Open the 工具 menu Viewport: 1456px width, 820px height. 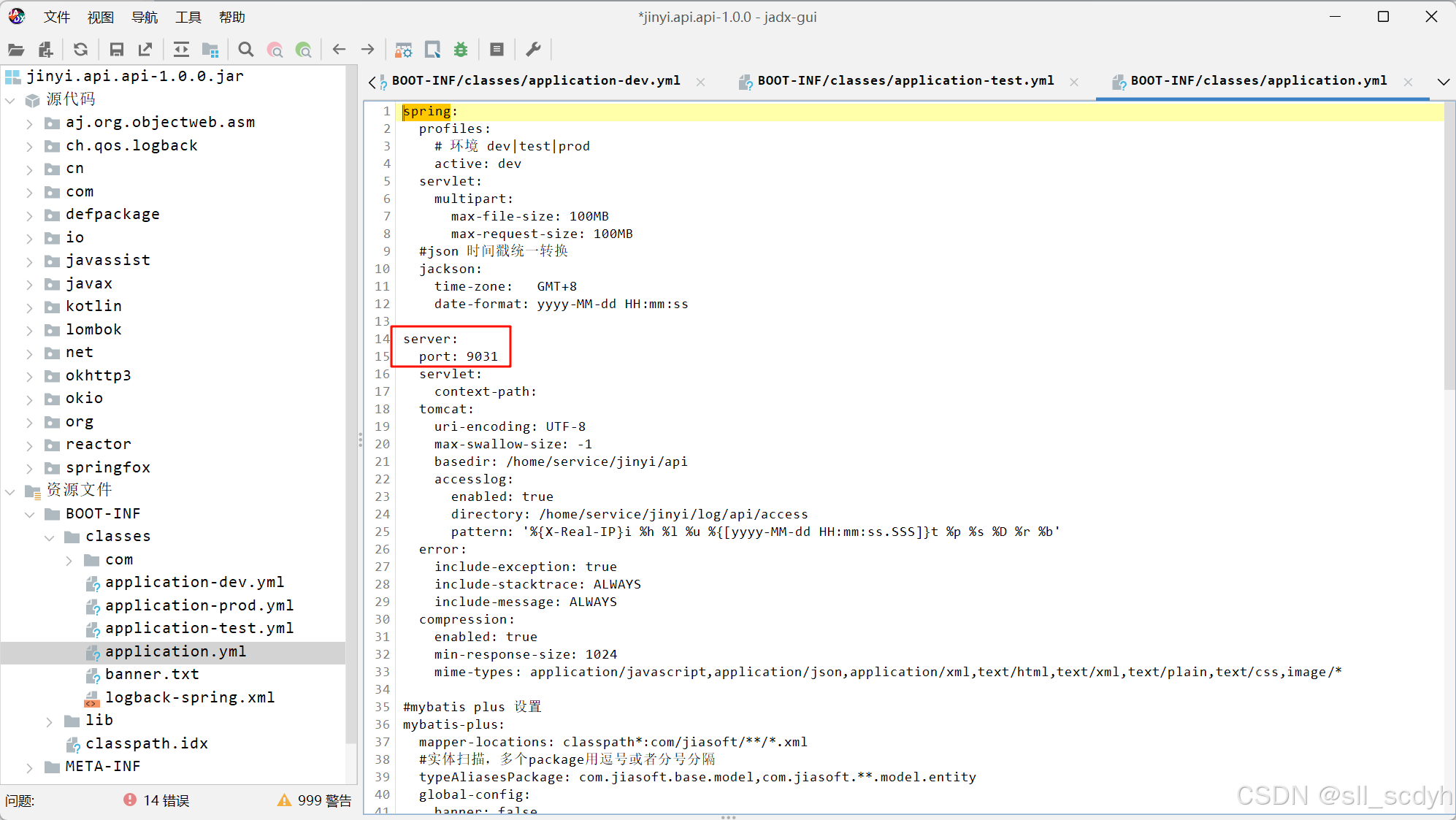point(188,17)
